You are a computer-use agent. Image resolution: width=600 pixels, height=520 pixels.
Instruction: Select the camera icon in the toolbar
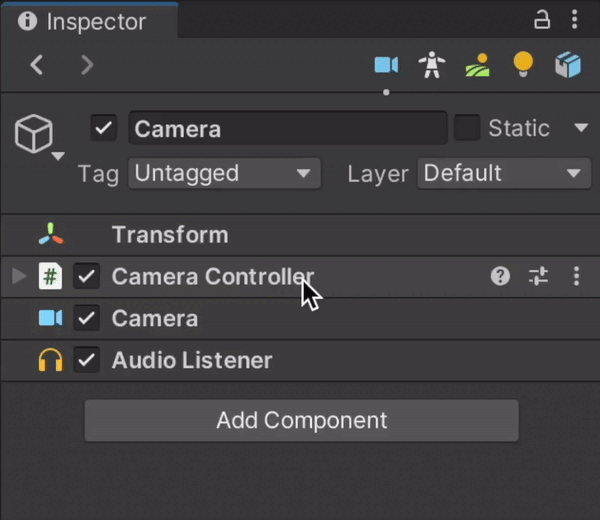386,66
